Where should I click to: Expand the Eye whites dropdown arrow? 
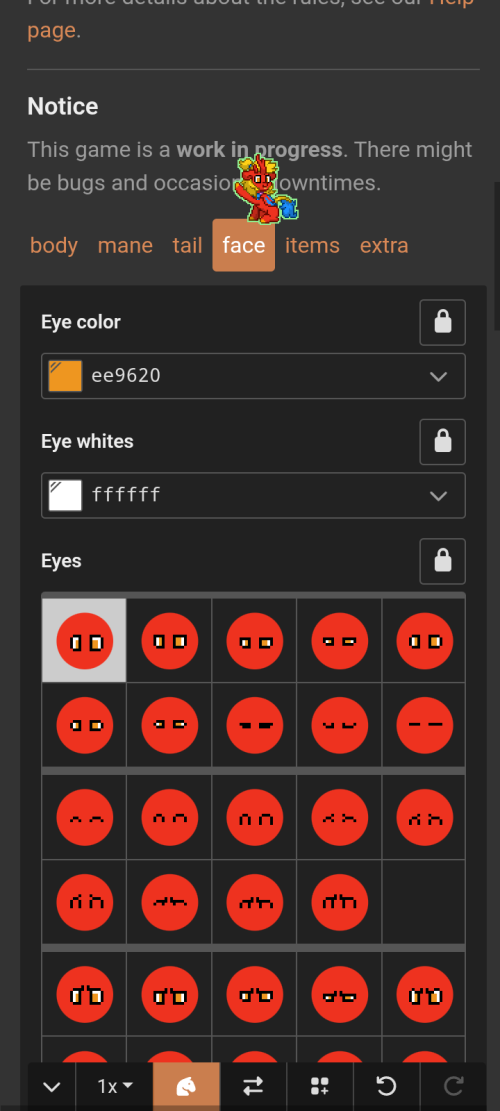coord(438,496)
